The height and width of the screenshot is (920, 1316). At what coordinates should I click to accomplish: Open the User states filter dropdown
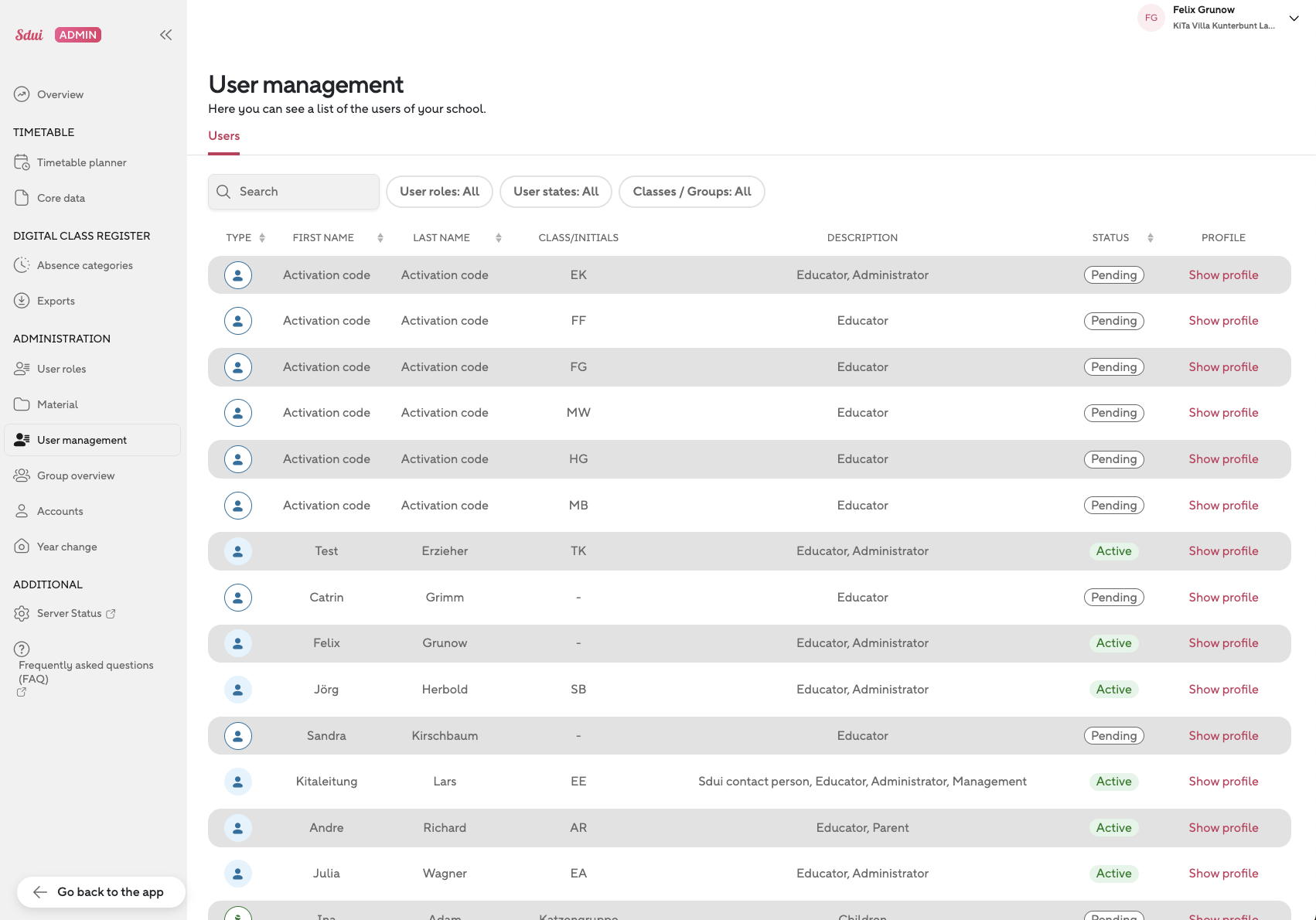click(x=556, y=192)
